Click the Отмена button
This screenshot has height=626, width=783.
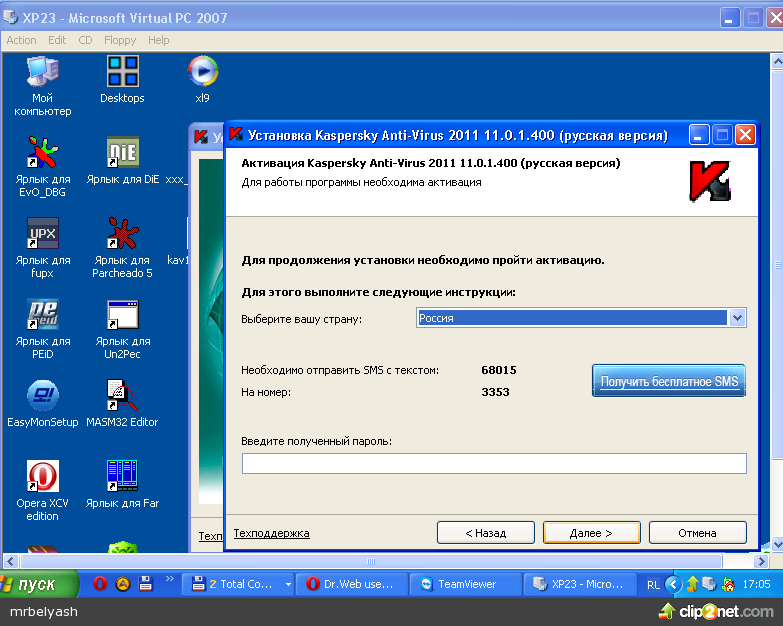tap(698, 533)
